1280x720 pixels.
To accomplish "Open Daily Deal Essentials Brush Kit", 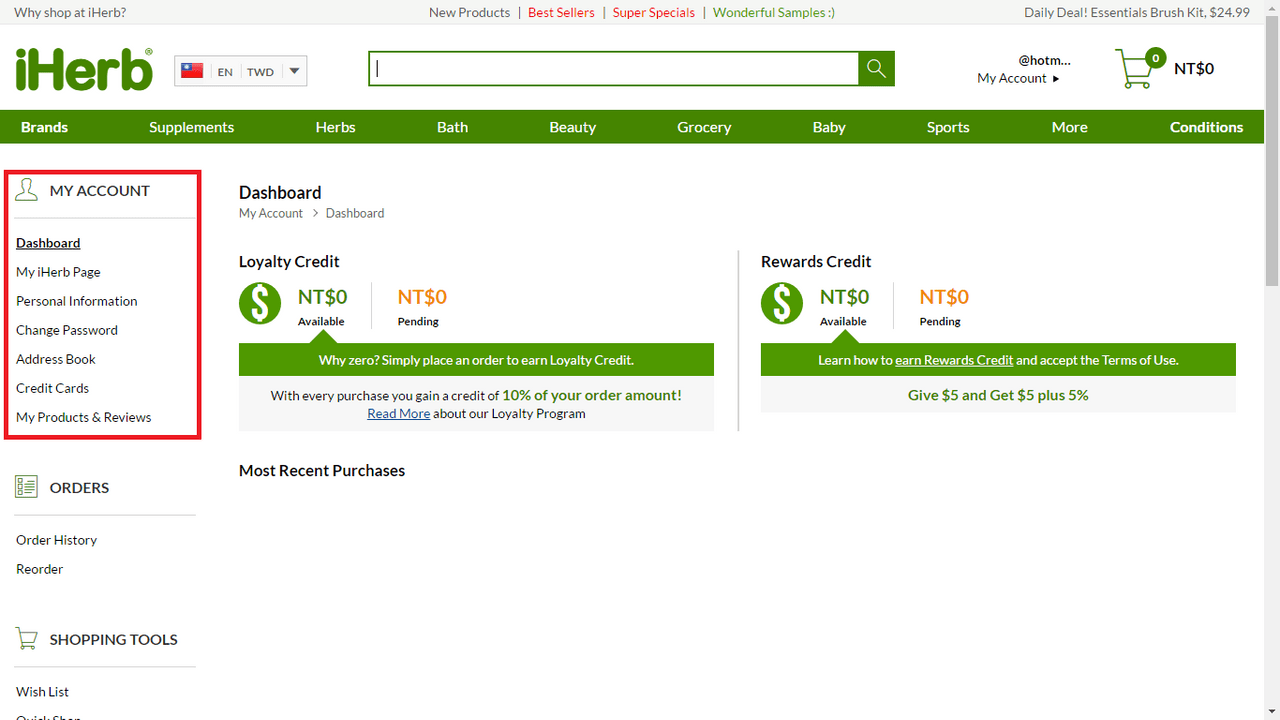I will click(x=1137, y=13).
